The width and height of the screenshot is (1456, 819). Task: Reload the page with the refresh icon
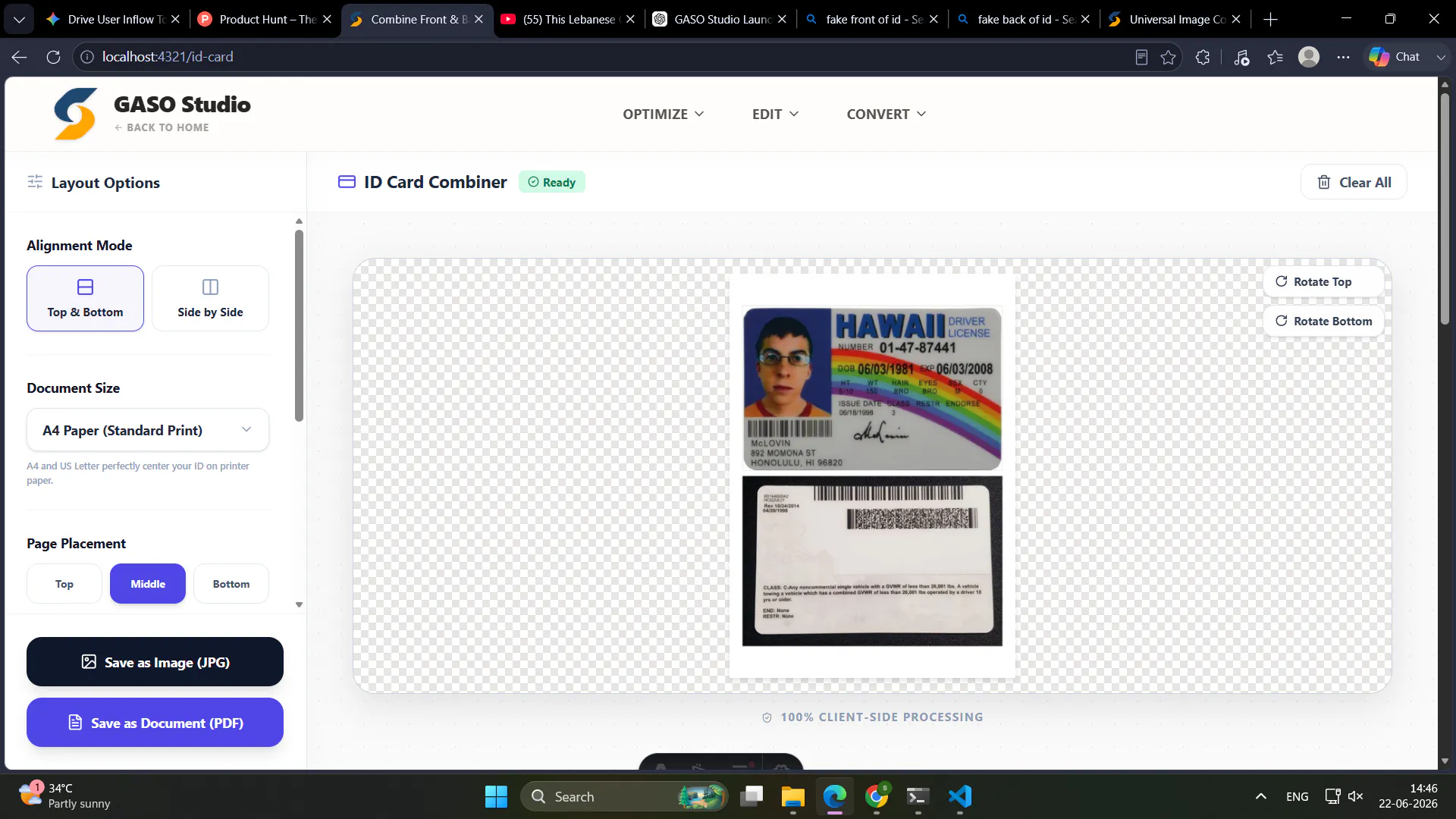[53, 57]
